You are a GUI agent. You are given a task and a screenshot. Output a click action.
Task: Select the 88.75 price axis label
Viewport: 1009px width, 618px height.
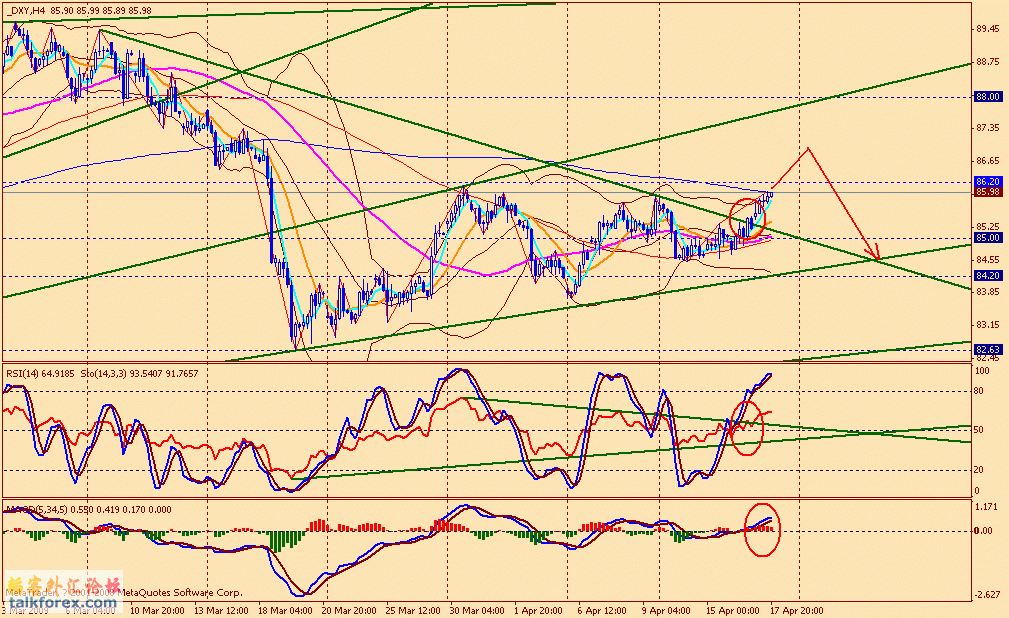(988, 62)
